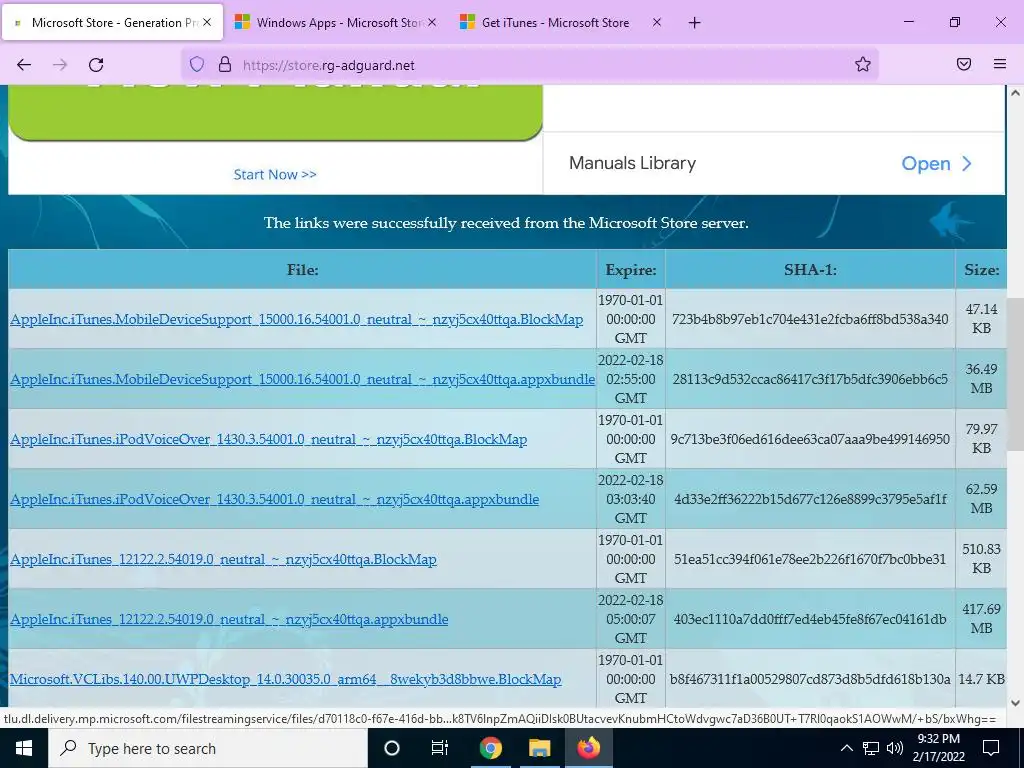Click the 36.49 MB size cell

982,379
